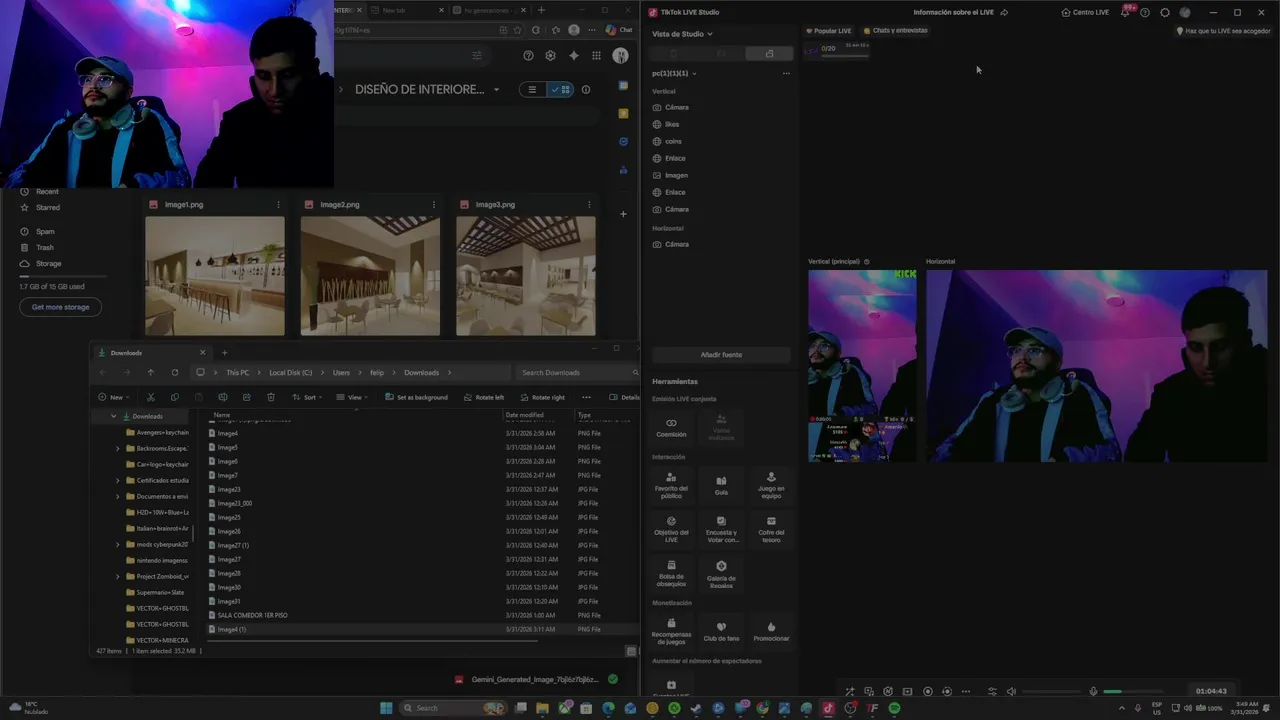Viewport: 1280px width, 720px height.
Task: Open the Coemisión tool
Action: [671, 427]
